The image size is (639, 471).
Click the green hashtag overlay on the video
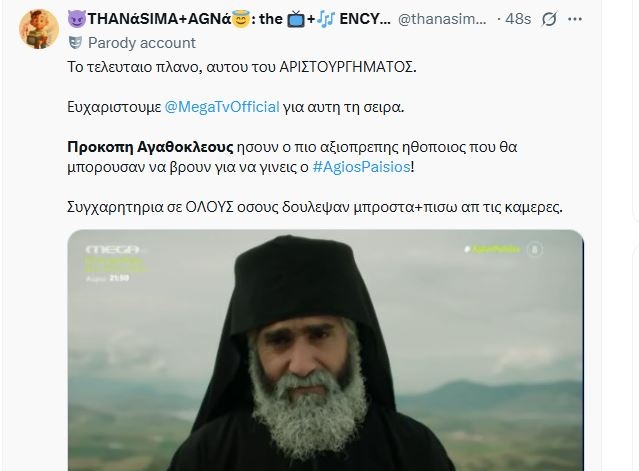492,249
